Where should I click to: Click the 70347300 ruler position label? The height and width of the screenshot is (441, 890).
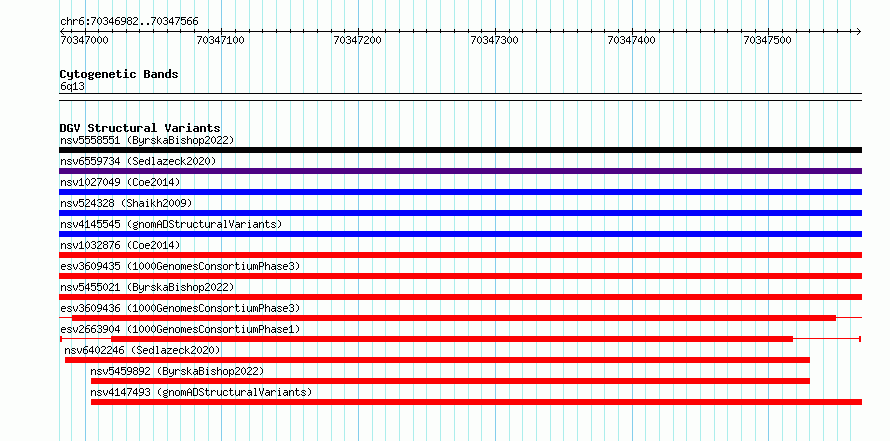pos(496,40)
